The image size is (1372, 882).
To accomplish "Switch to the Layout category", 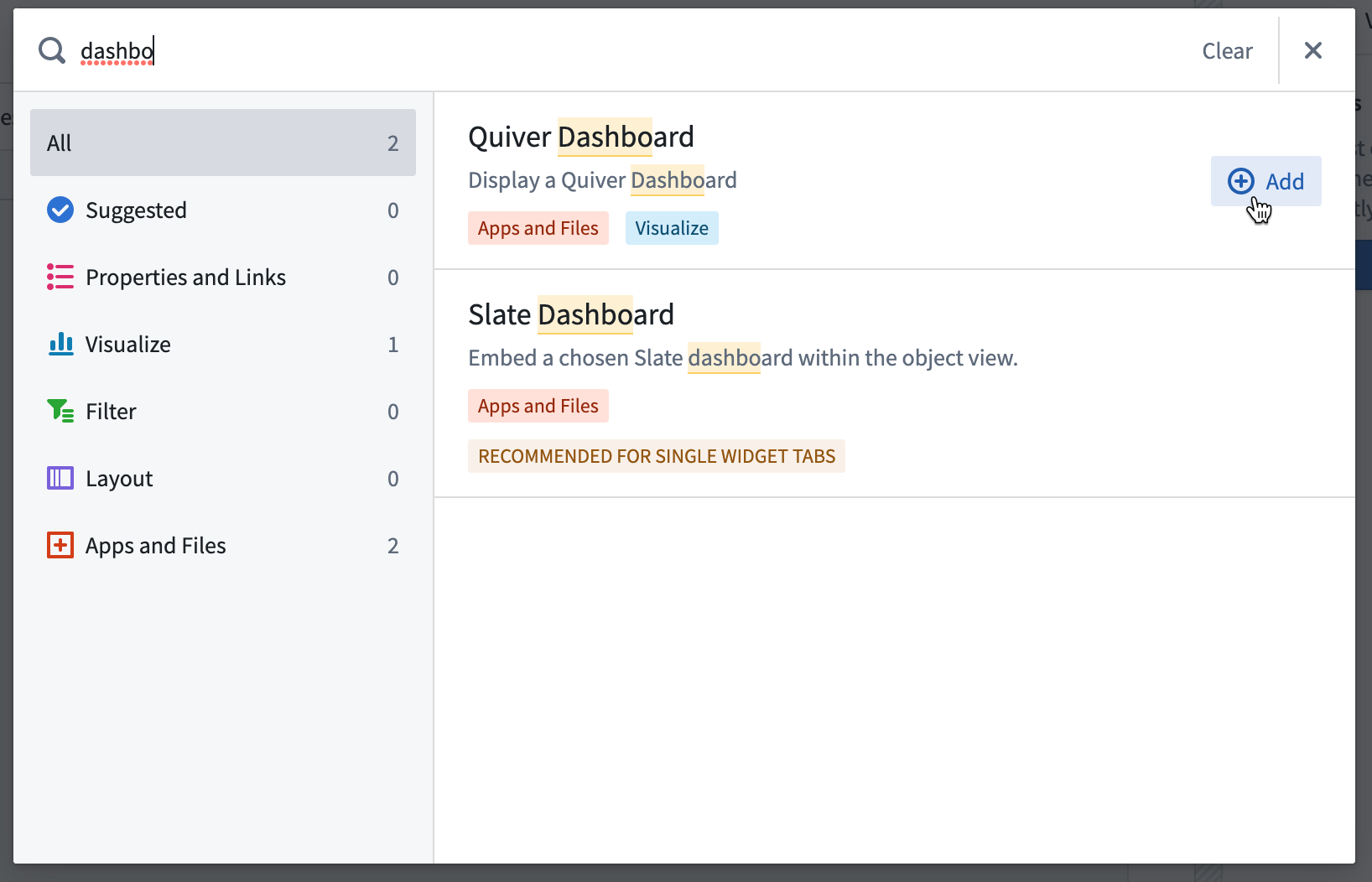I will tap(223, 478).
